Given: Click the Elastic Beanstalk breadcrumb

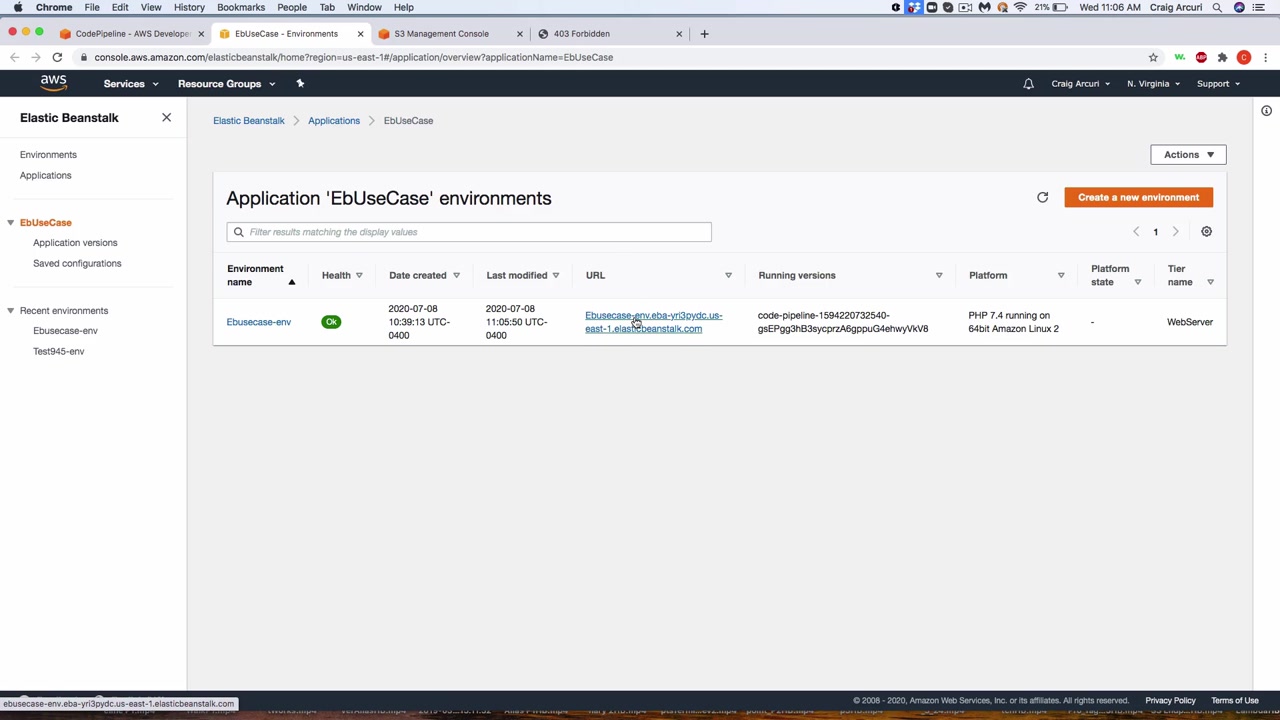Looking at the screenshot, I should point(249,121).
